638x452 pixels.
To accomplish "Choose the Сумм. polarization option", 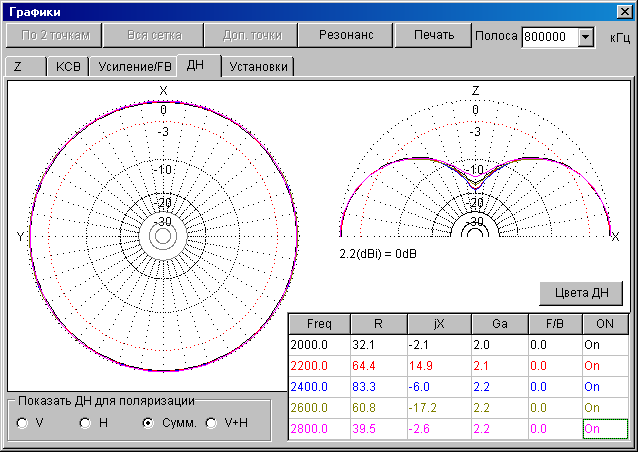I will click(x=149, y=423).
